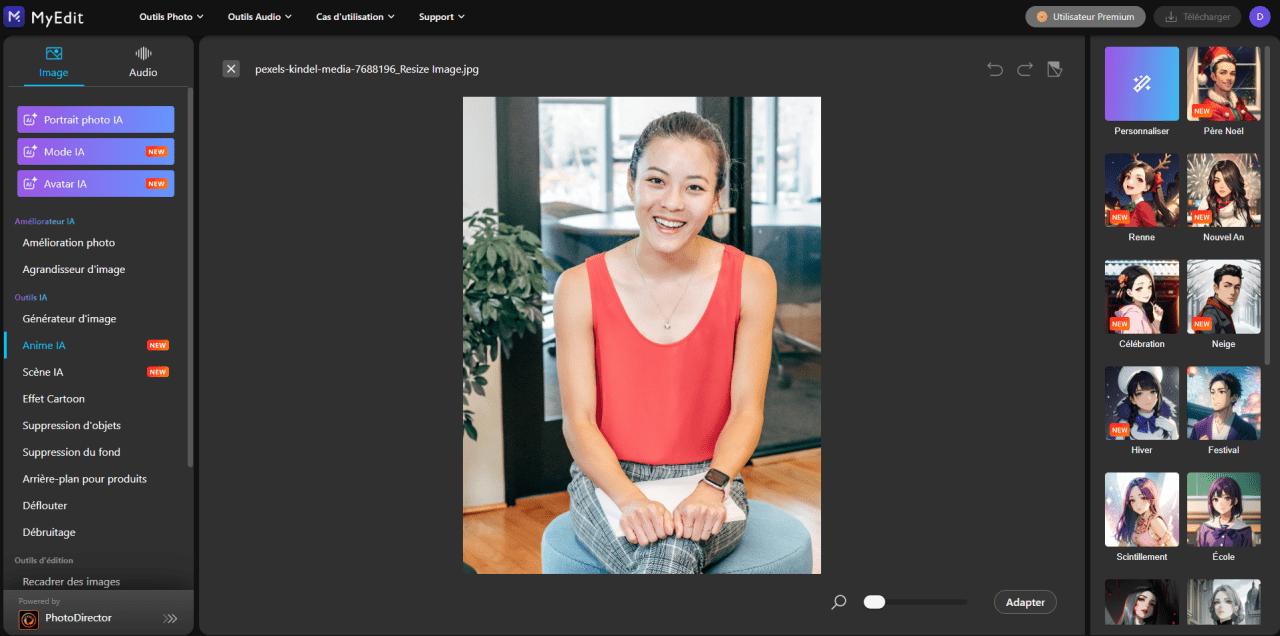Click the styles panel scrollbar
This screenshot has width=1280, height=636.
pyautogui.click(x=1268, y=205)
